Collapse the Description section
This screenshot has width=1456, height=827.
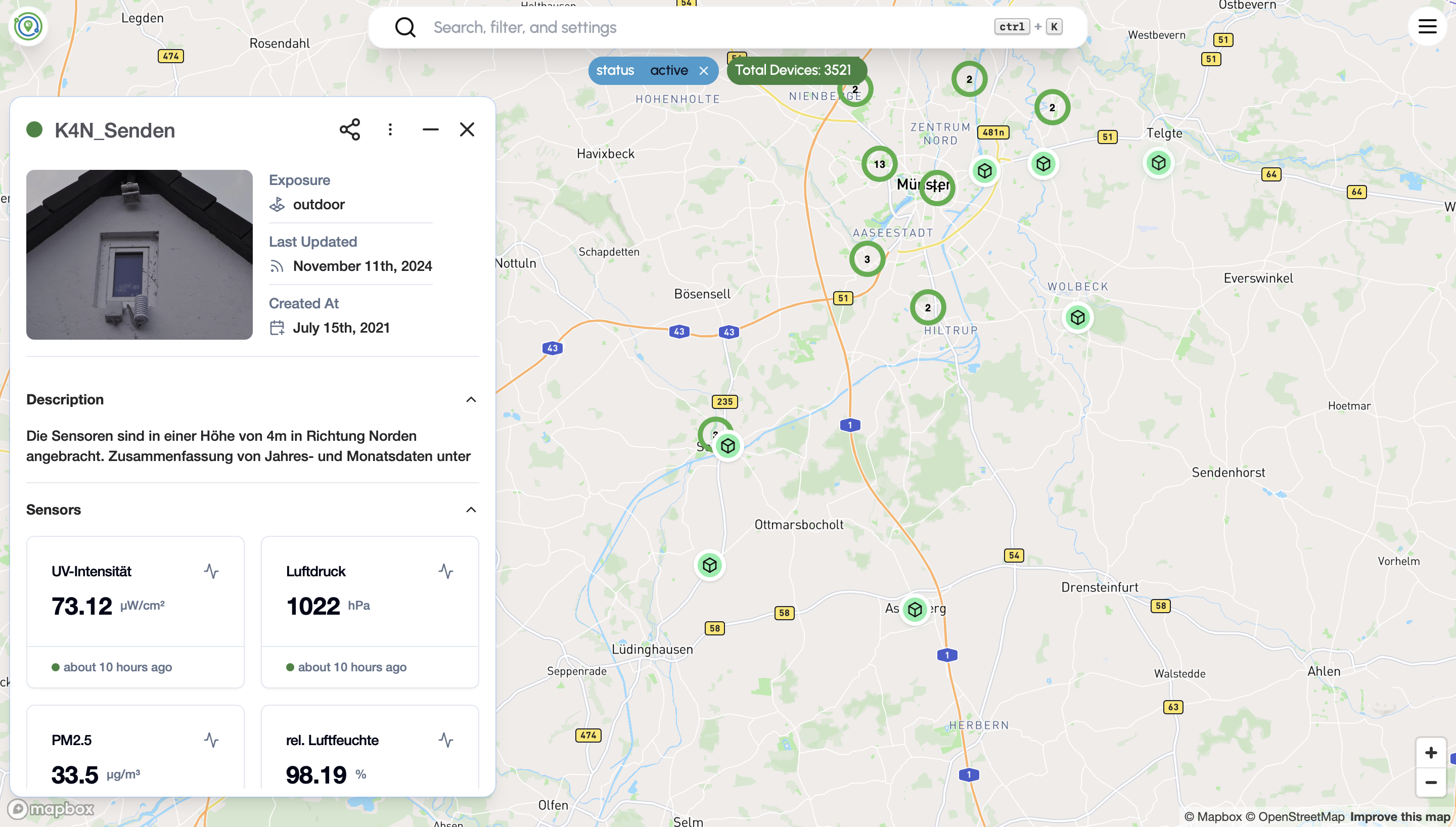tap(471, 399)
